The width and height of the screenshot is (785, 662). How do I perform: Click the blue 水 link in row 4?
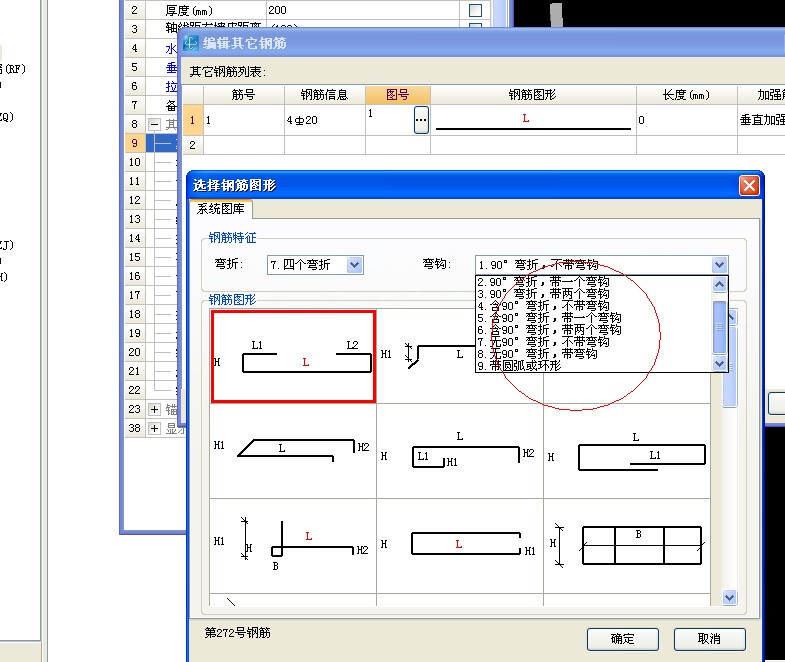[171, 49]
